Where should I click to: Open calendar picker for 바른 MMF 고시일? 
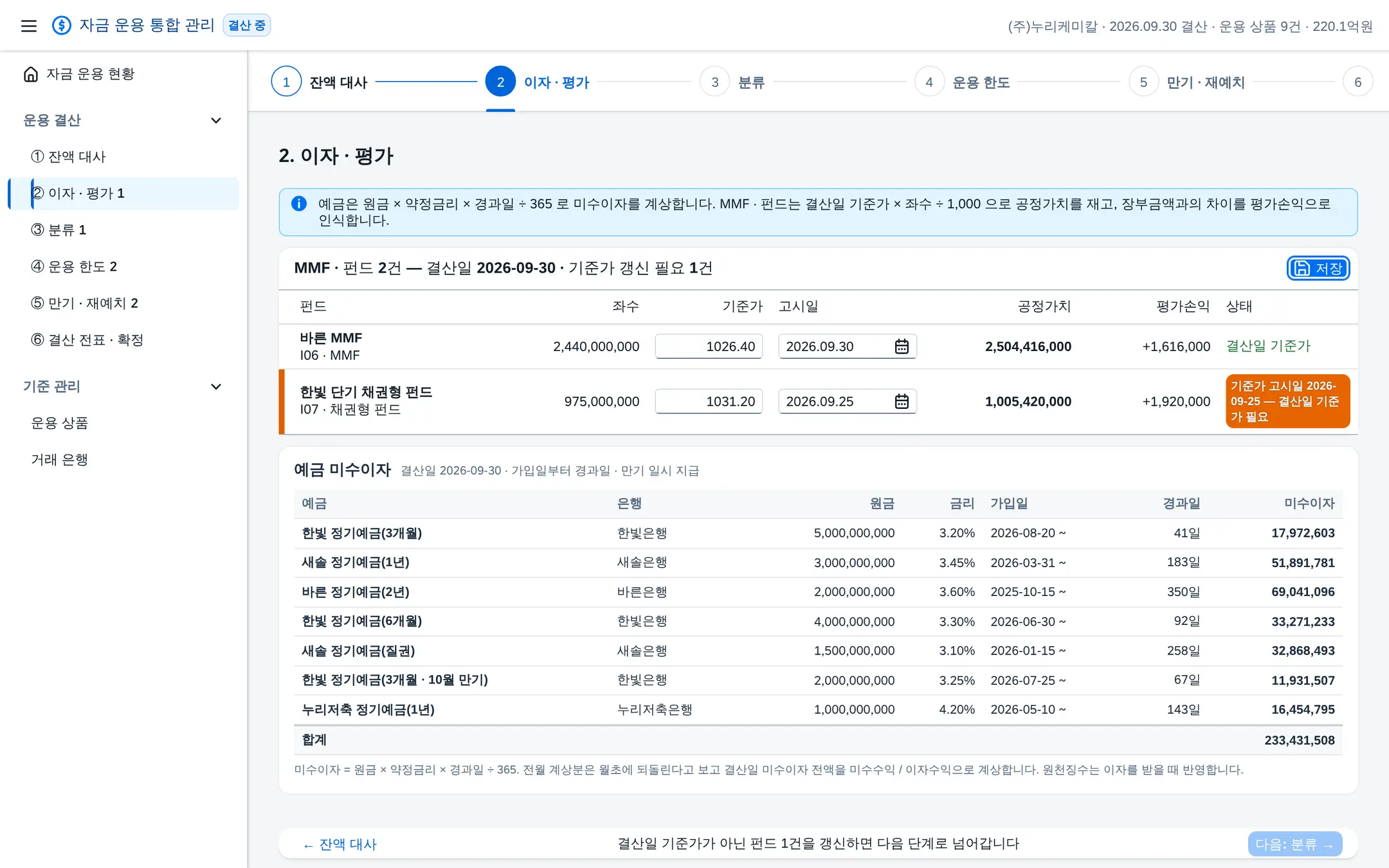pyautogui.click(x=902, y=347)
